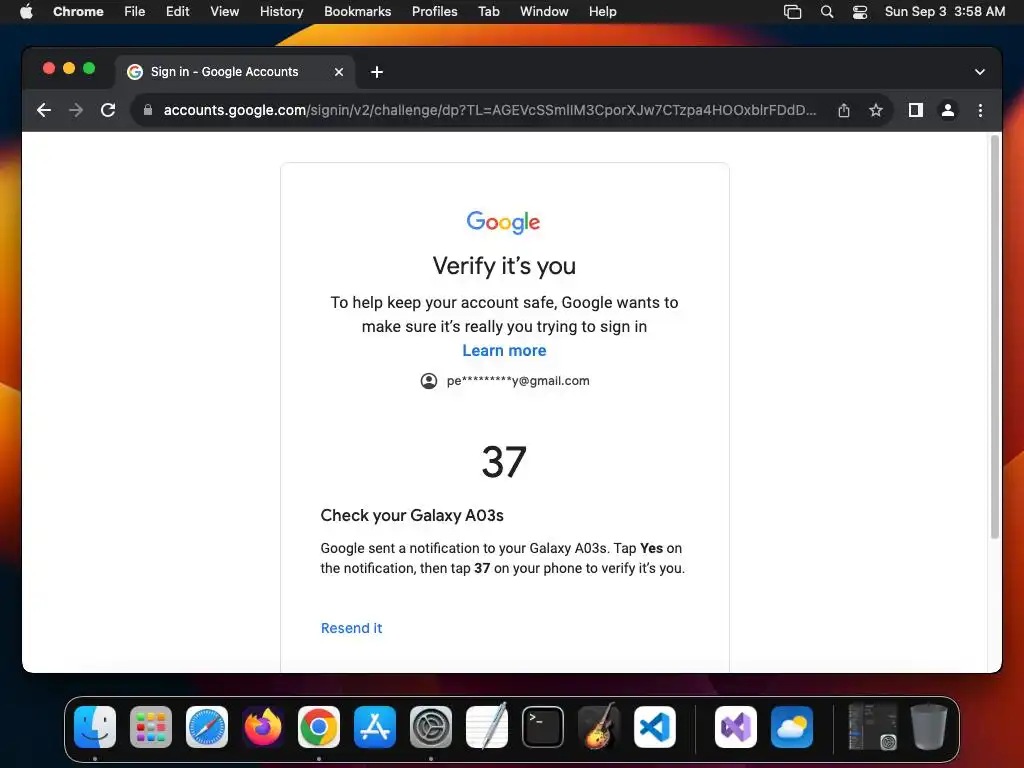Reload the Google sign-in page
Viewport: 1024px width, 768px height.
pos(108,110)
